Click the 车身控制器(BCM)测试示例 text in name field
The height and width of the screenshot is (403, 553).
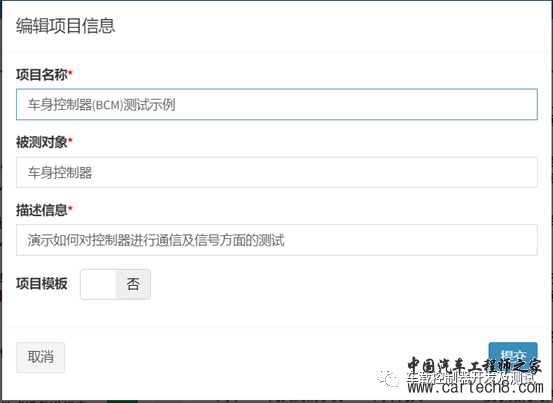tap(102, 105)
